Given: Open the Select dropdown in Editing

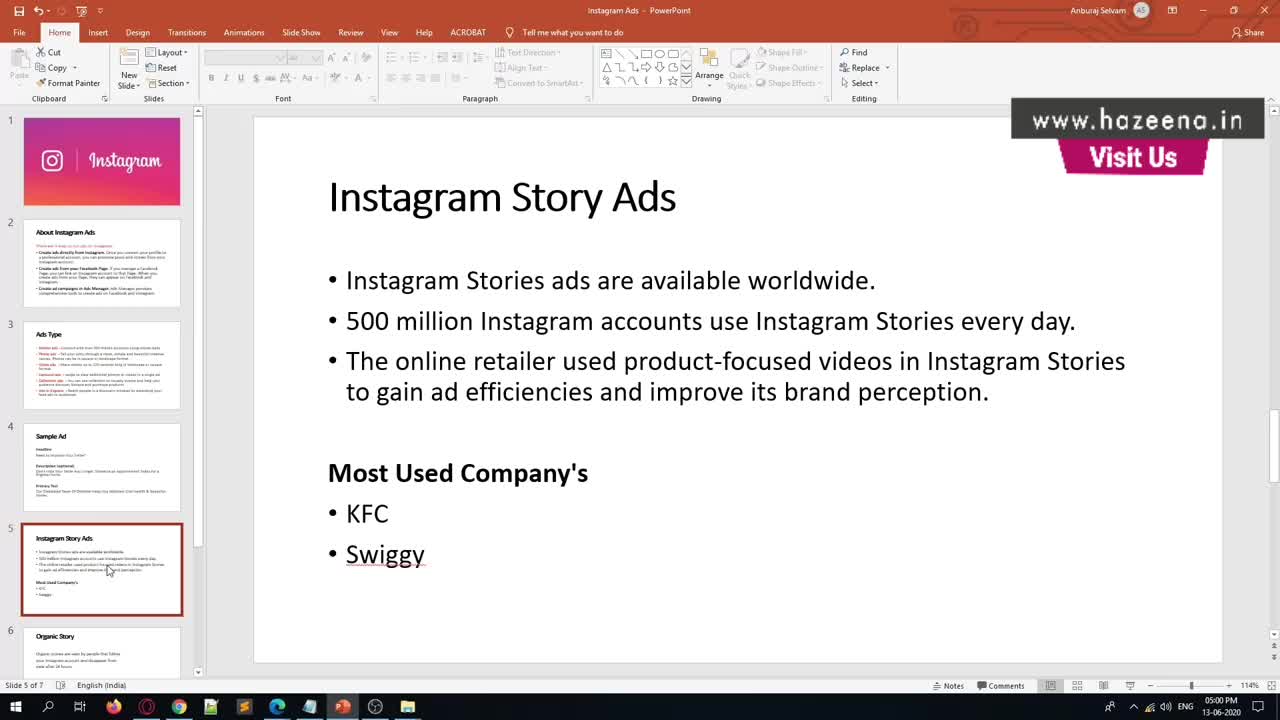Looking at the screenshot, I should (859, 83).
